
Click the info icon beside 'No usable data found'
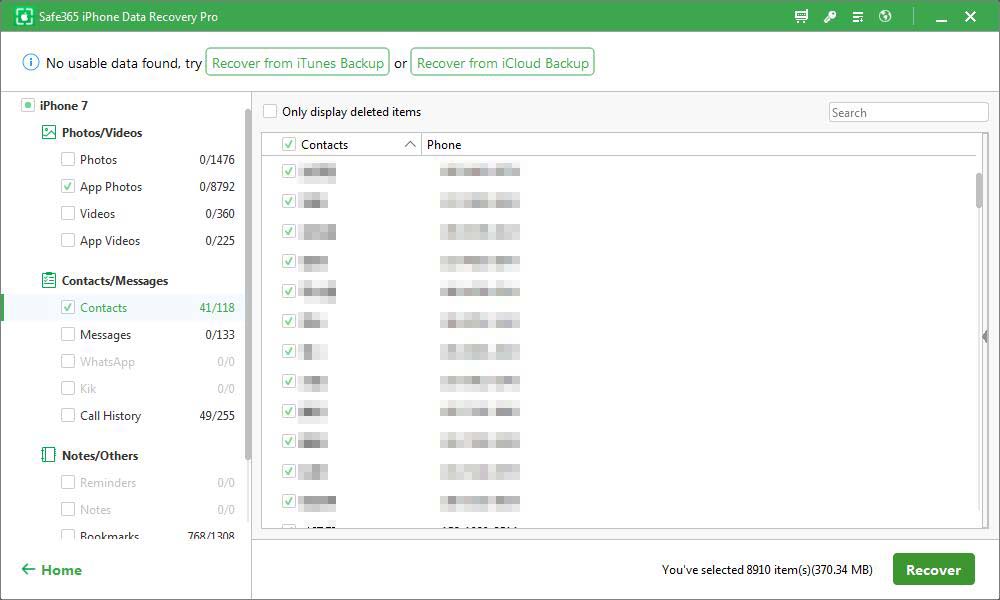31,62
